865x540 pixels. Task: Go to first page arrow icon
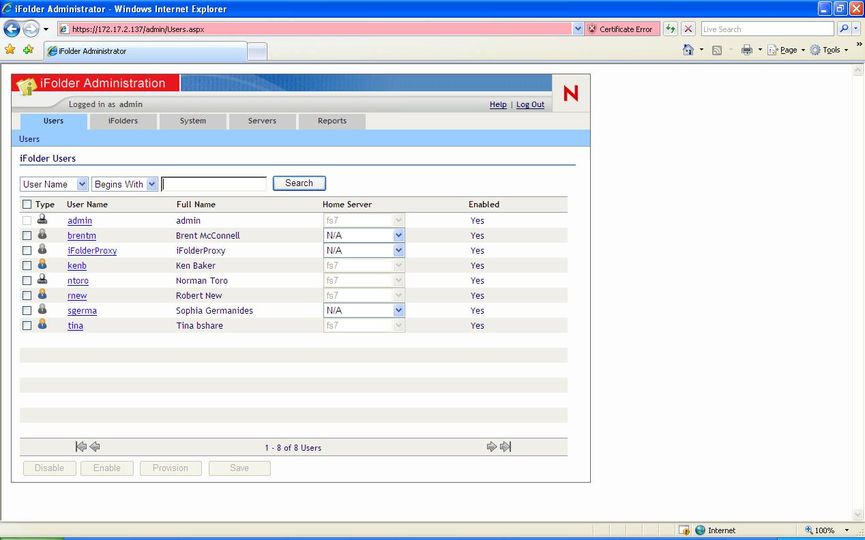[x=81, y=447]
